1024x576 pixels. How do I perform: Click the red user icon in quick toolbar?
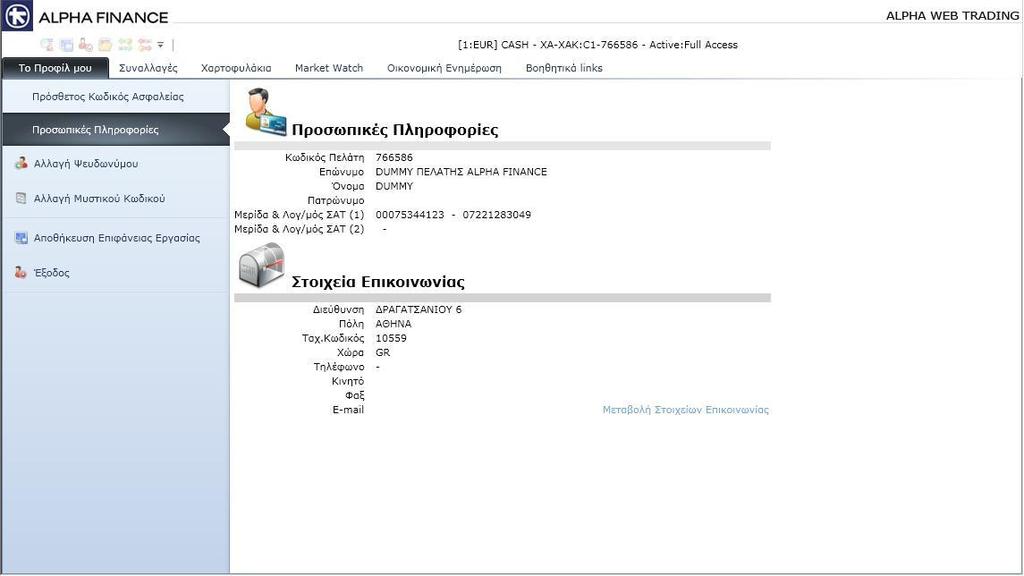pos(86,44)
